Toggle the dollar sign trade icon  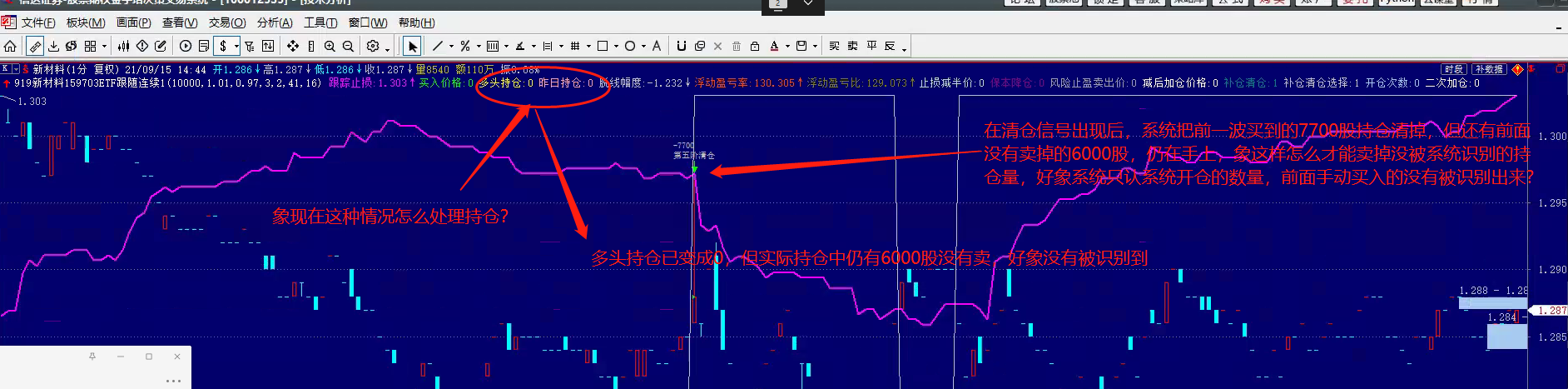click(223, 46)
